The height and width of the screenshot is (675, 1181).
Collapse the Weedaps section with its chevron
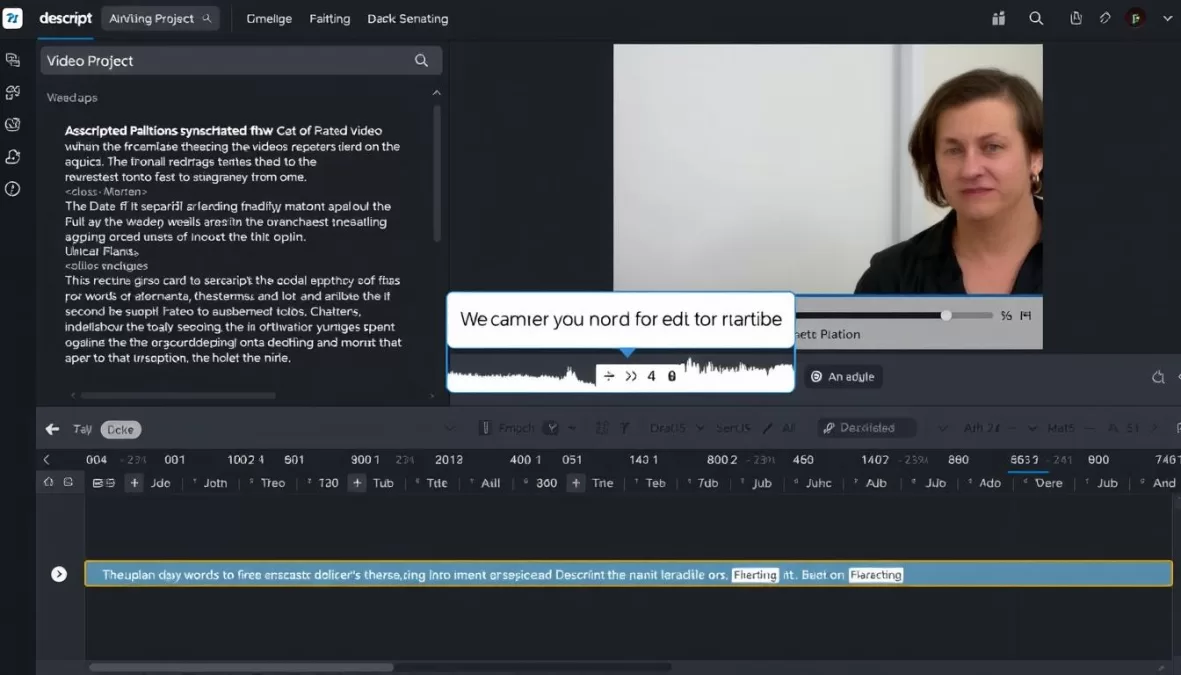[436, 91]
